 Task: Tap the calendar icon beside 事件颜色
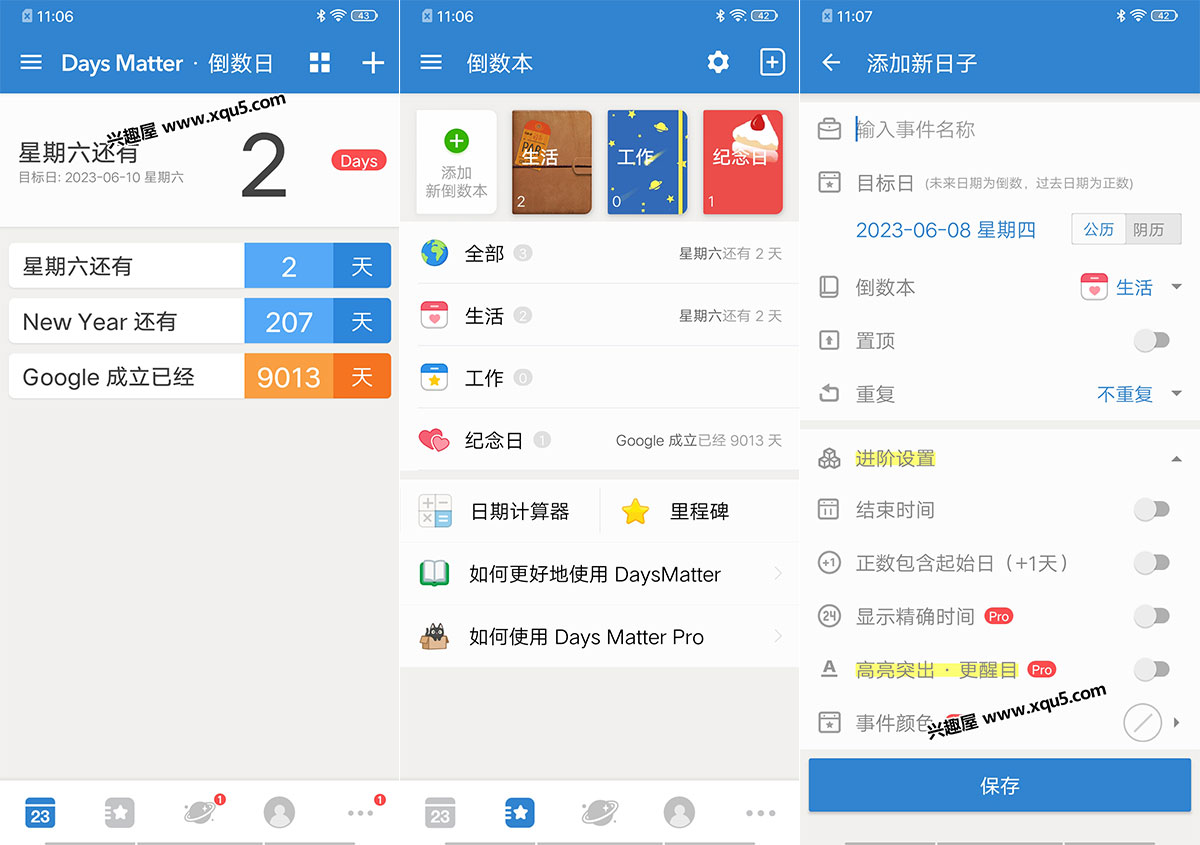point(829,722)
